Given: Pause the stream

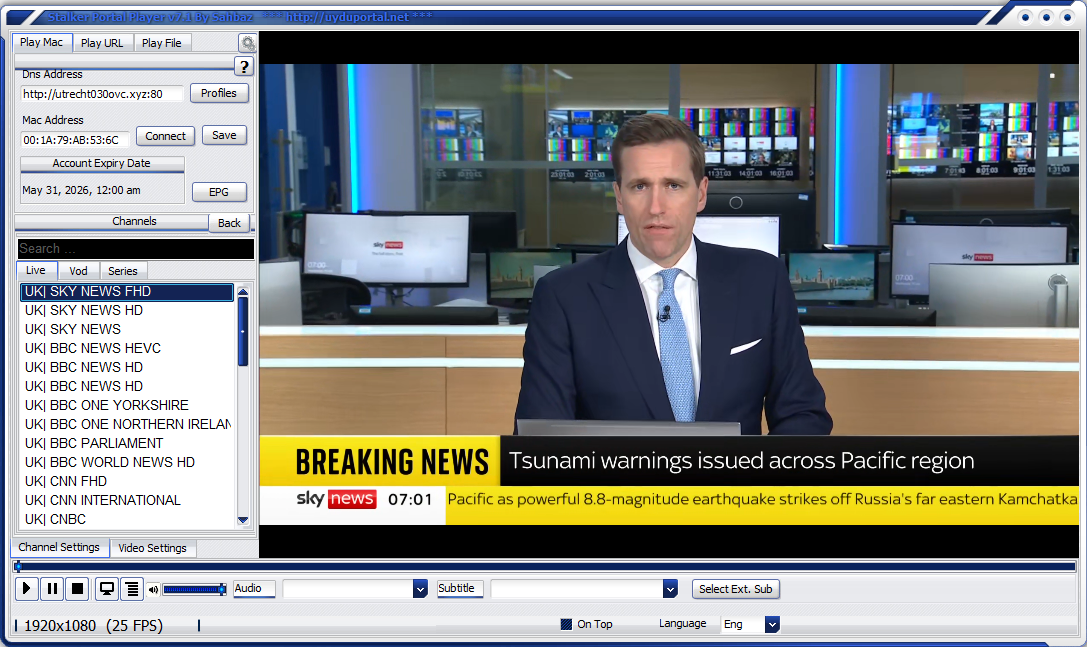Looking at the screenshot, I should (x=52, y=589).
